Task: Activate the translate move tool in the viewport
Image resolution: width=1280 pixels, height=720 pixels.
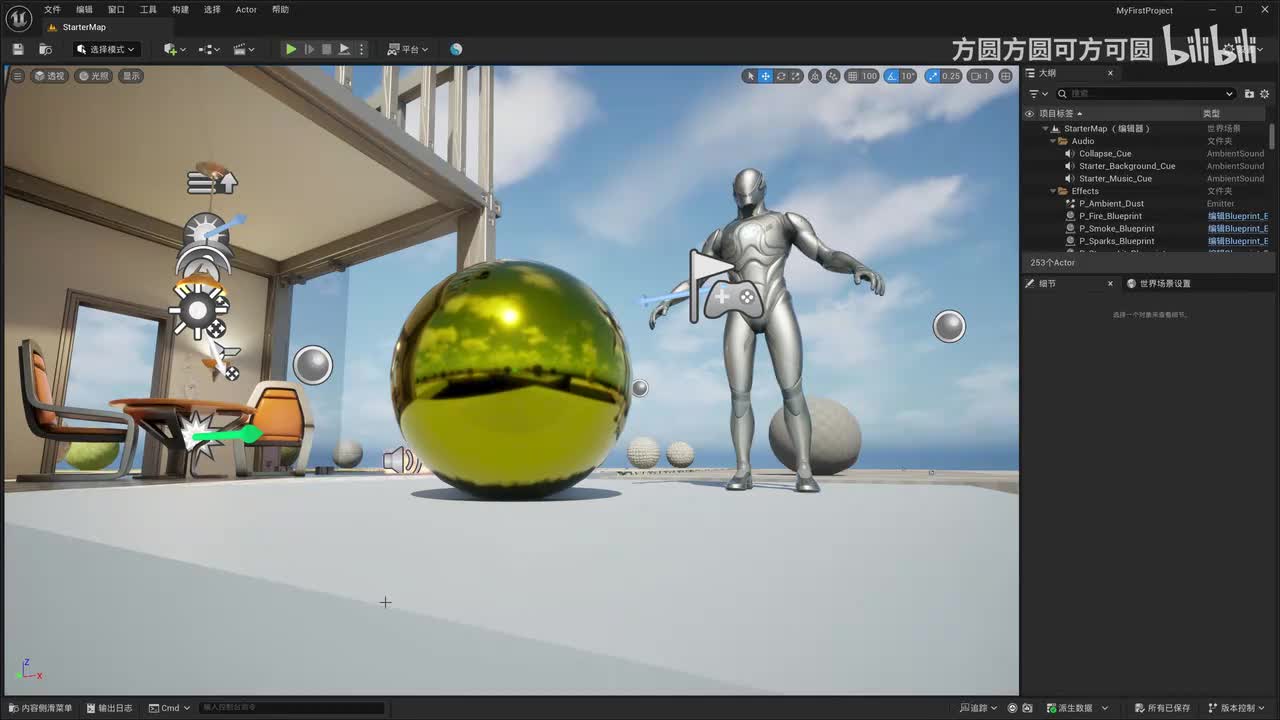Action: pyautogui.click(x=766, y=76)
